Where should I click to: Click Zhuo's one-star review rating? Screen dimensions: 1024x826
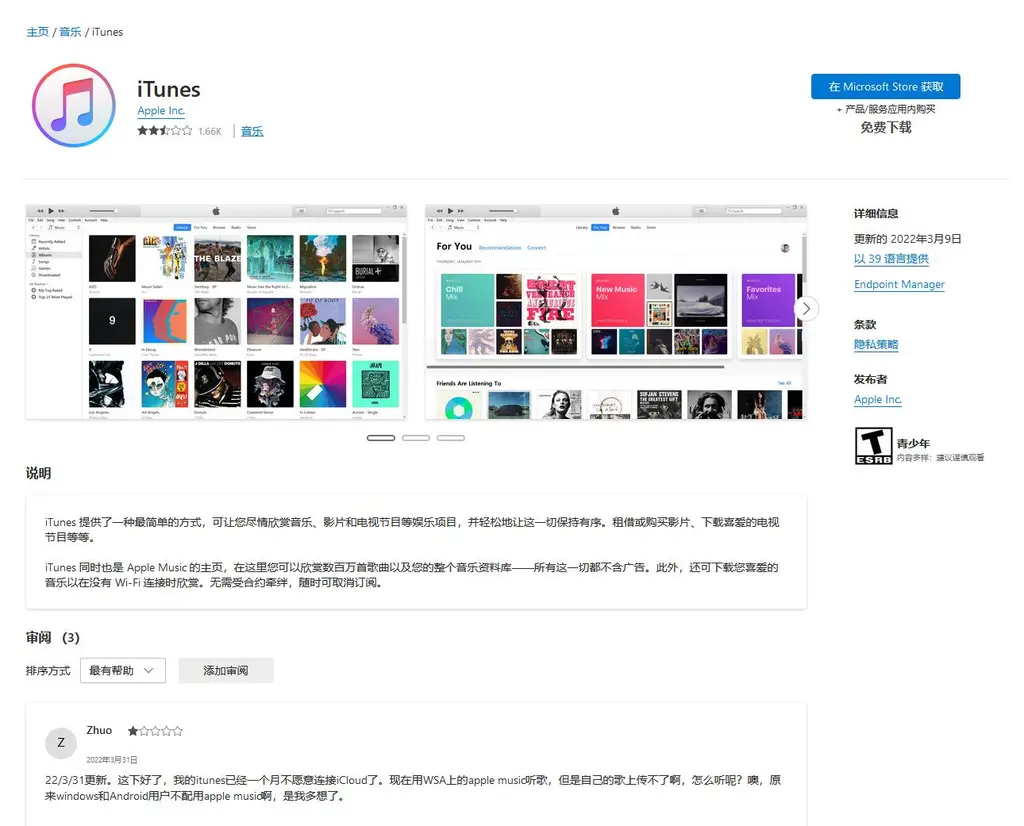pos(155,731)
